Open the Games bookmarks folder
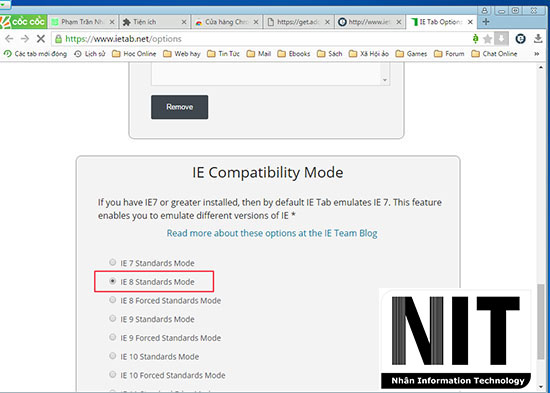The height and width of the screenshot is (393, 550). point(411,54)
